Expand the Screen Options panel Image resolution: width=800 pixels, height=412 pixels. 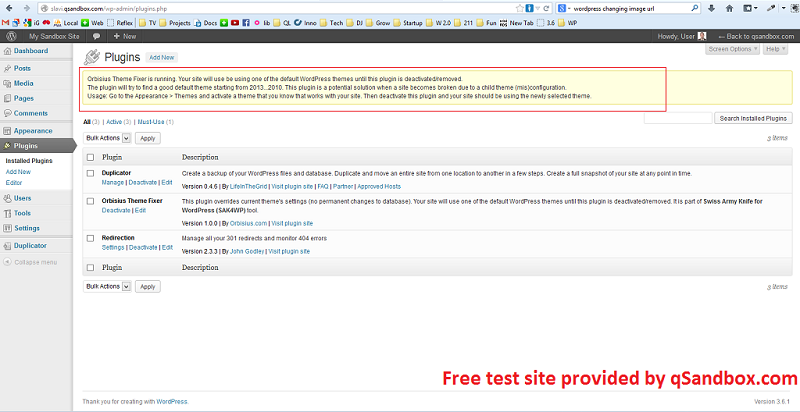733,49
